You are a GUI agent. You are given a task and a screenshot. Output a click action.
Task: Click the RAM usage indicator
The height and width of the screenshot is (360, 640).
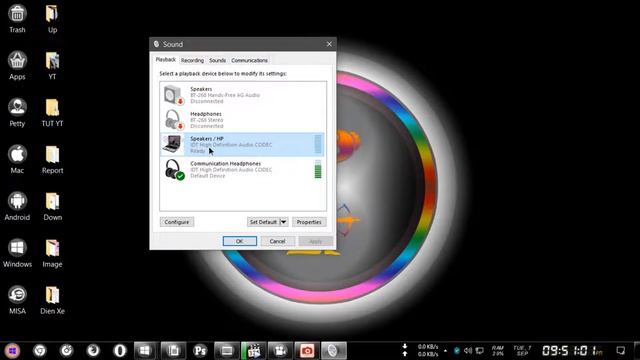point(498,351)
